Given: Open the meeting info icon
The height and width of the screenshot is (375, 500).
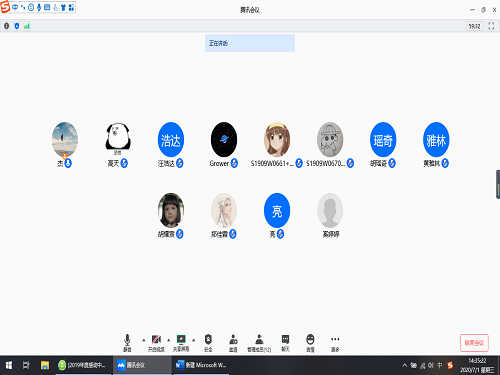Looking at the screenshot, I should [7, 26].
